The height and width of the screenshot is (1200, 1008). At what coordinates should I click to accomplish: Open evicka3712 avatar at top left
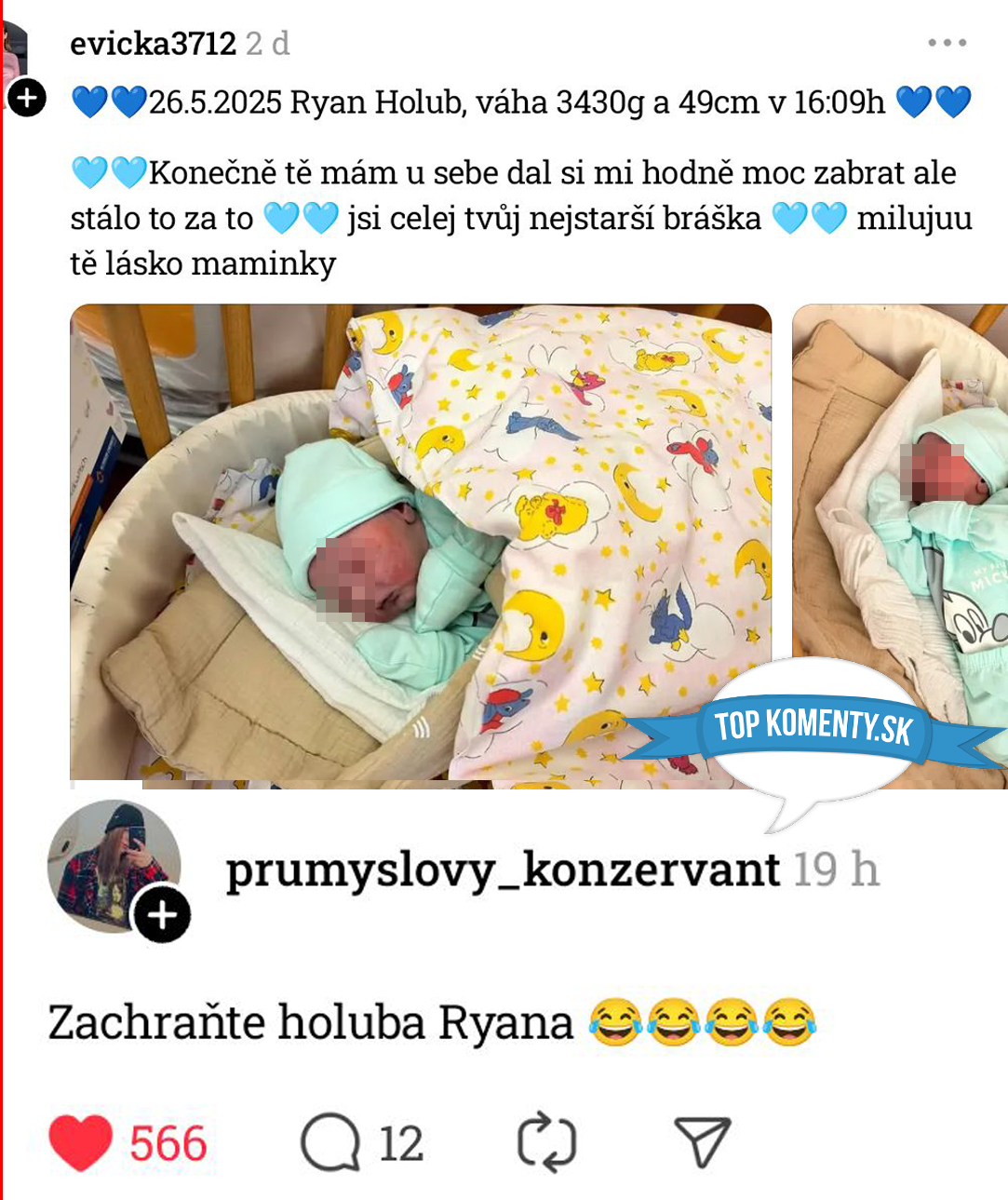coord(14,58)
